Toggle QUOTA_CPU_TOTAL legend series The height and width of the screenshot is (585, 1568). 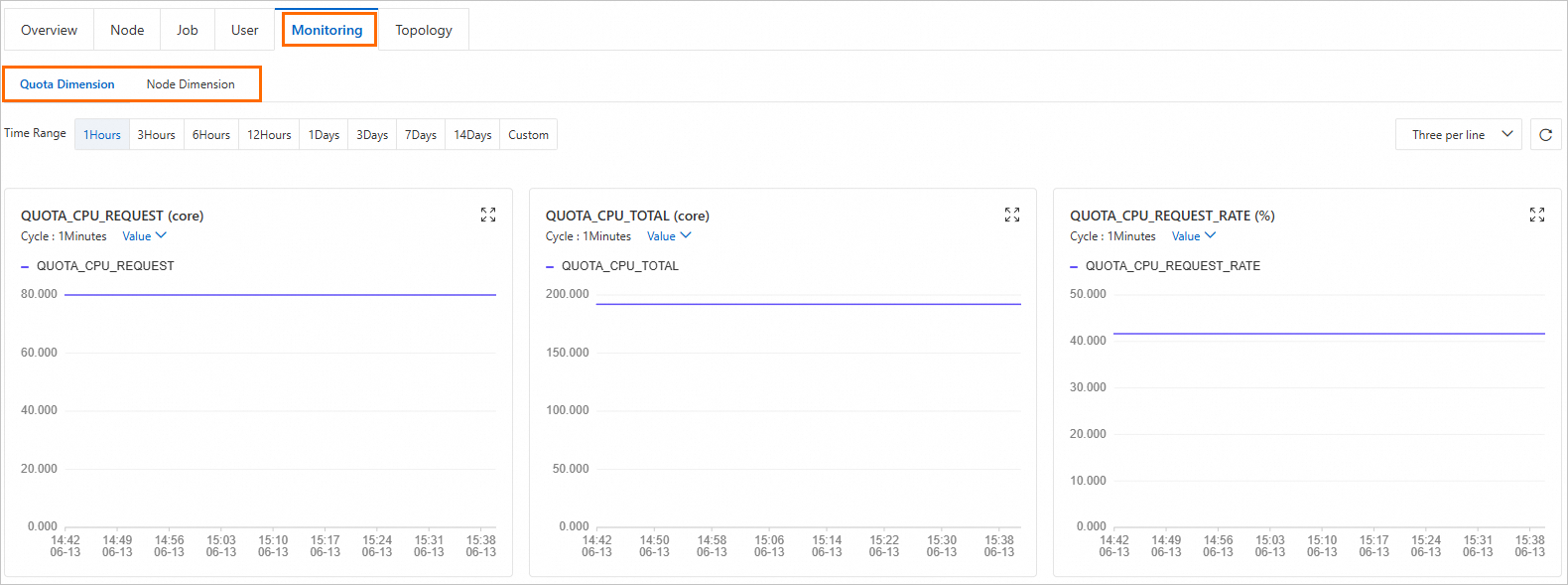coord(619,266)
